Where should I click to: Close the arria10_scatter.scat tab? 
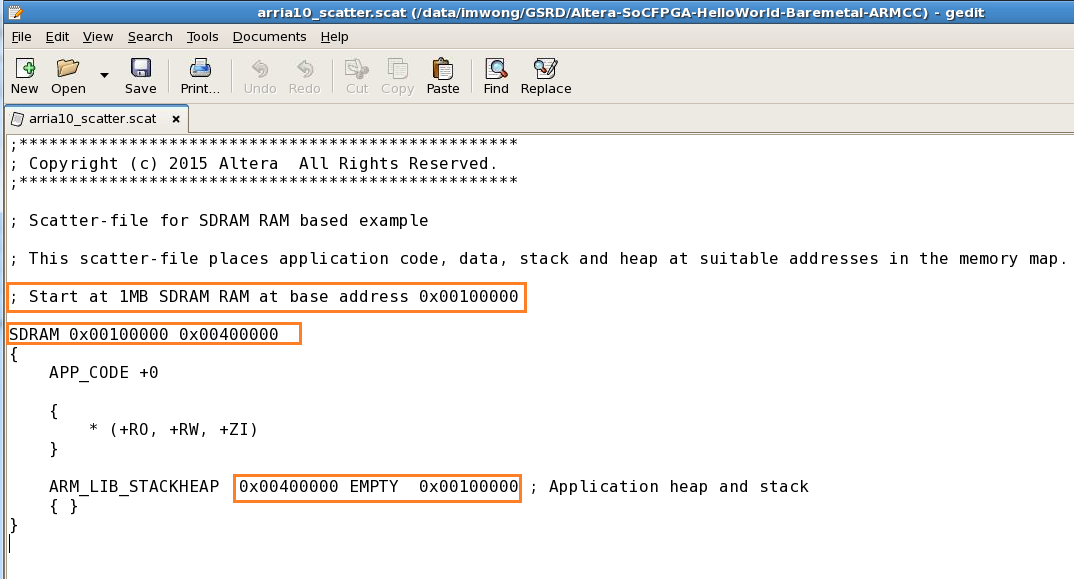tap(176, 119)
